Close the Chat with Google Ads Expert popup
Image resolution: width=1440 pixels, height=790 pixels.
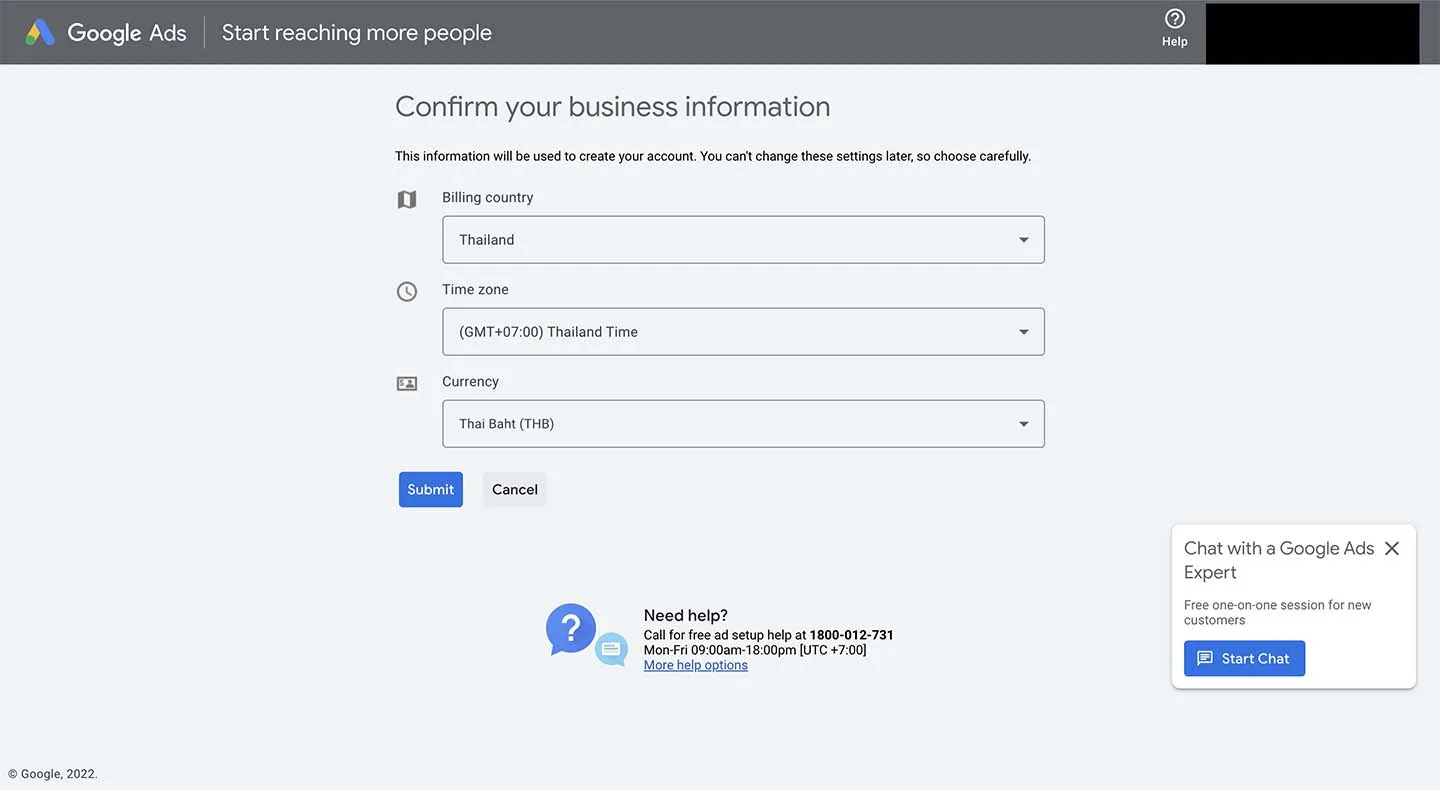1391,549
